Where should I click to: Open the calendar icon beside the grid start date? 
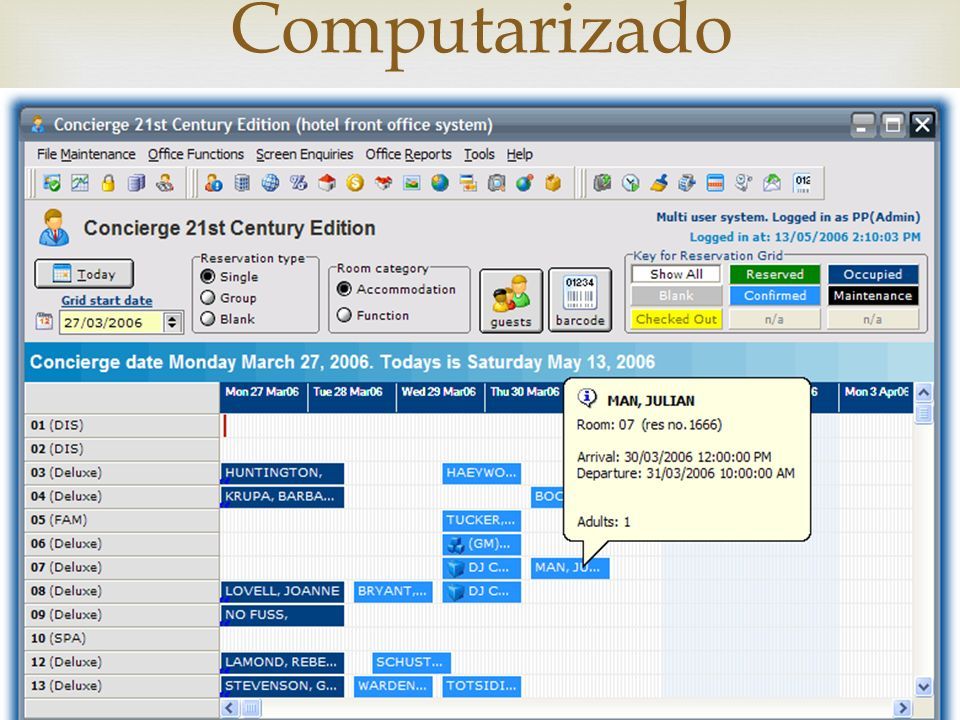coord(44,321)
